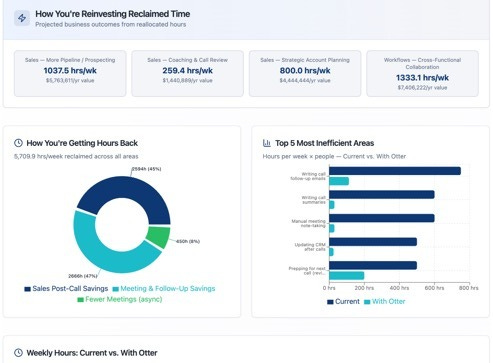Click the With Otter bar for Updating CRM after calls

(x=331, y=252)
